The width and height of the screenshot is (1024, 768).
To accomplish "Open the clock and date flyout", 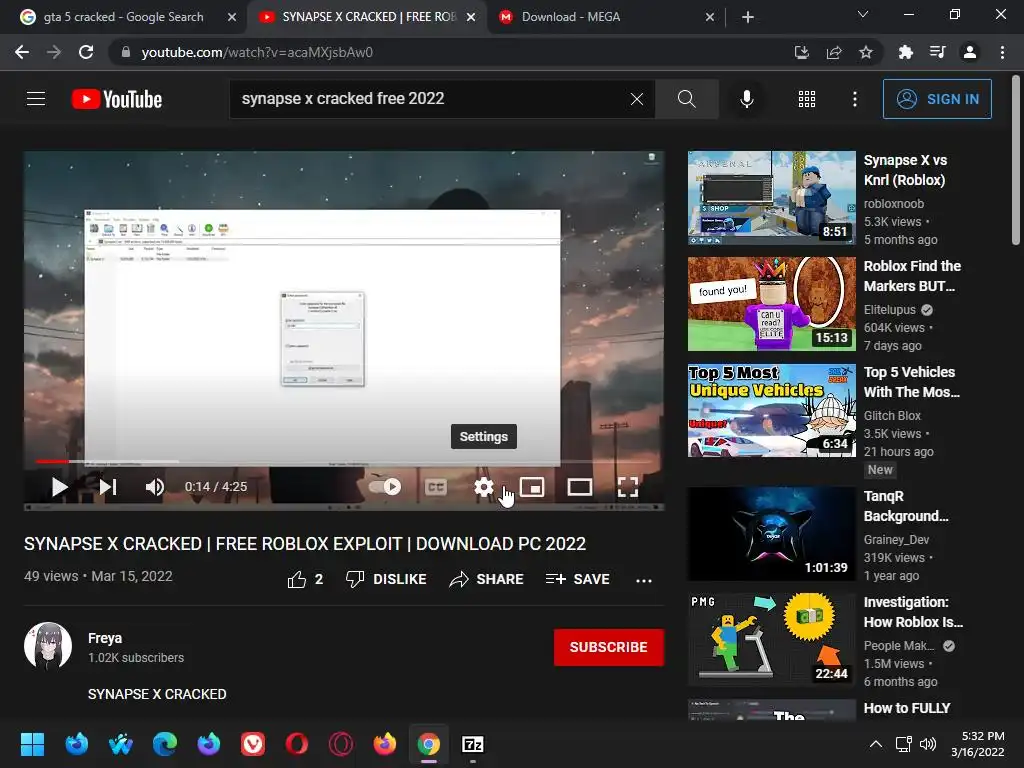I will click(978, 744).
